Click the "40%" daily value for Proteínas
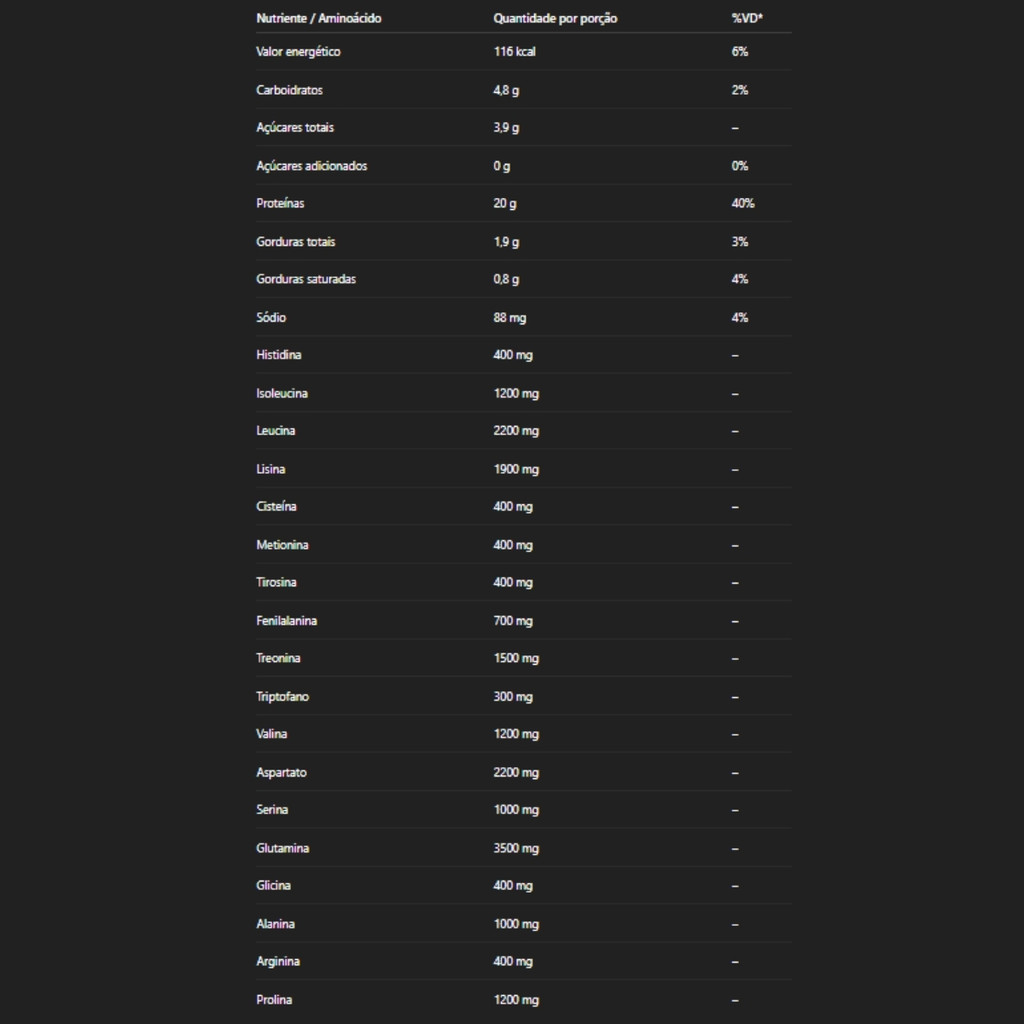 pos(743,203)
